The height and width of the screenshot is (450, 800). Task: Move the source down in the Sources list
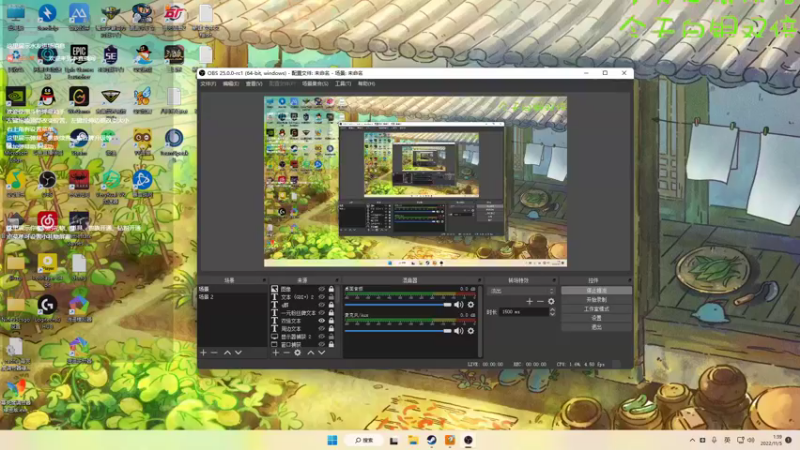tap(321, 353)
